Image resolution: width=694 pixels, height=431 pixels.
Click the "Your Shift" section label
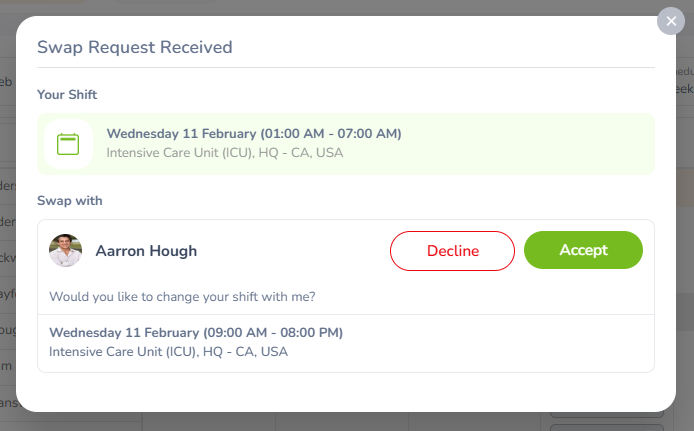(67, 95)
